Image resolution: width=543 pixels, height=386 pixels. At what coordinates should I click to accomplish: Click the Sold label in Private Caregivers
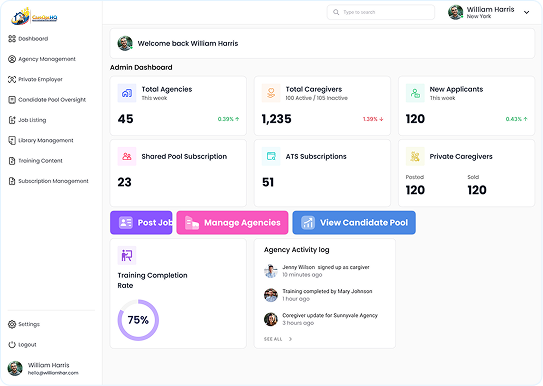click(473, 177)
